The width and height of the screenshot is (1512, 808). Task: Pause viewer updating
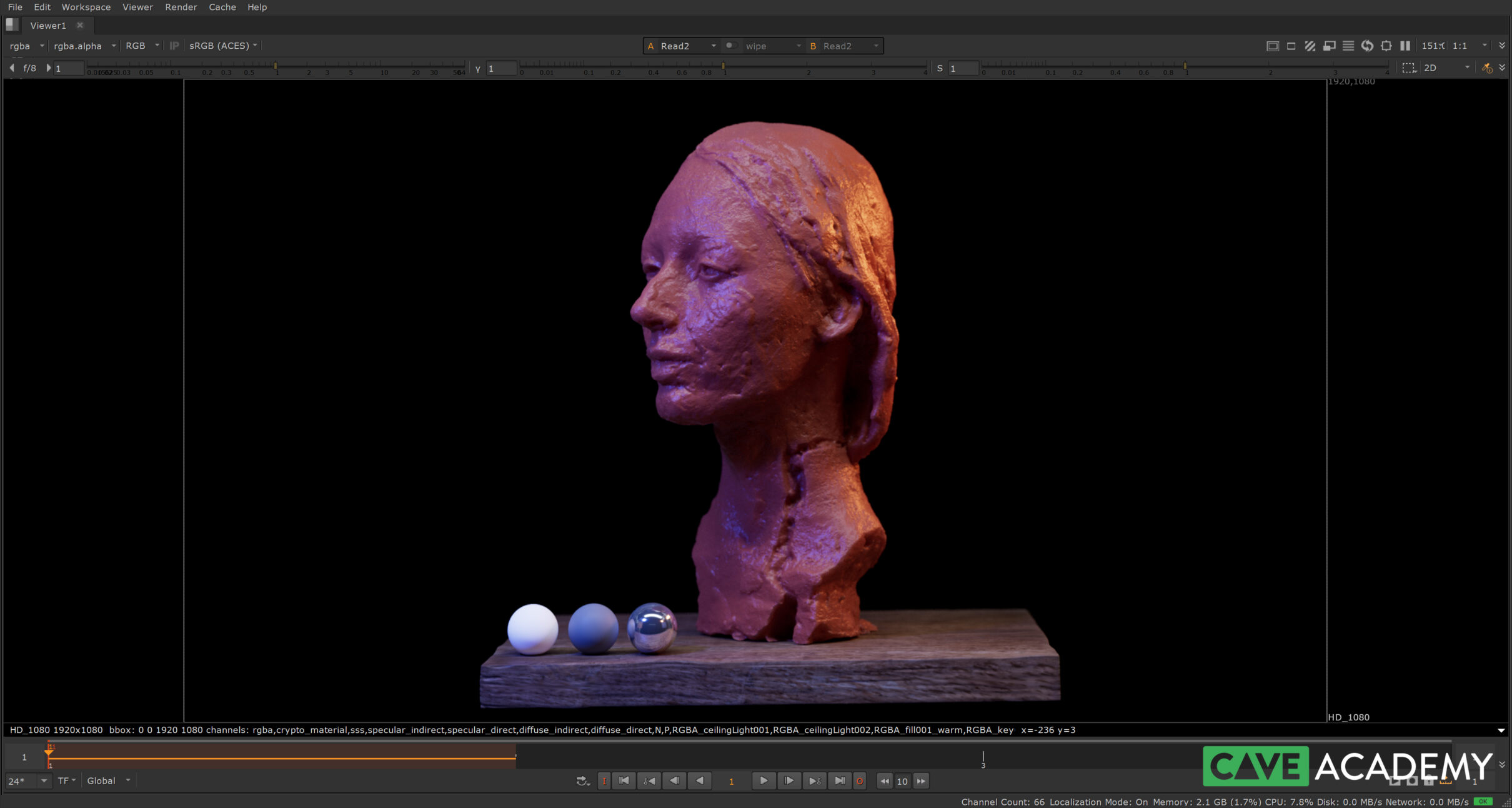coord(1405,46)
